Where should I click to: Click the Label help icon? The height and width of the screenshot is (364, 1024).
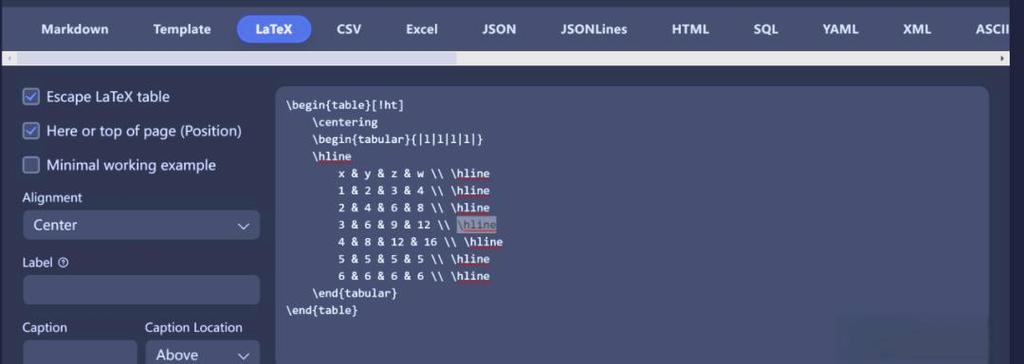63,263
